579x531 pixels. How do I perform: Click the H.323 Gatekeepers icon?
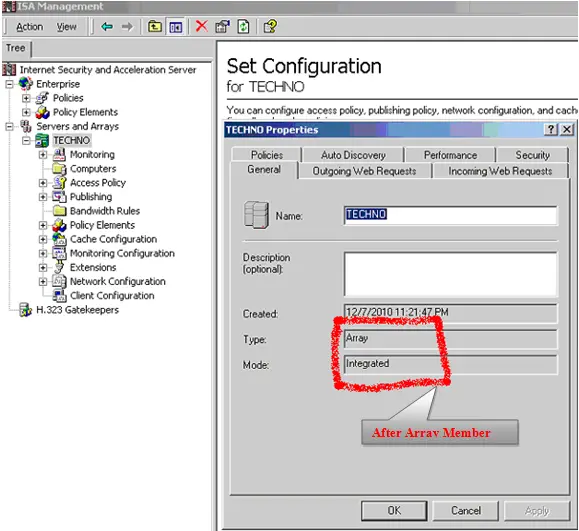[25, 310]
